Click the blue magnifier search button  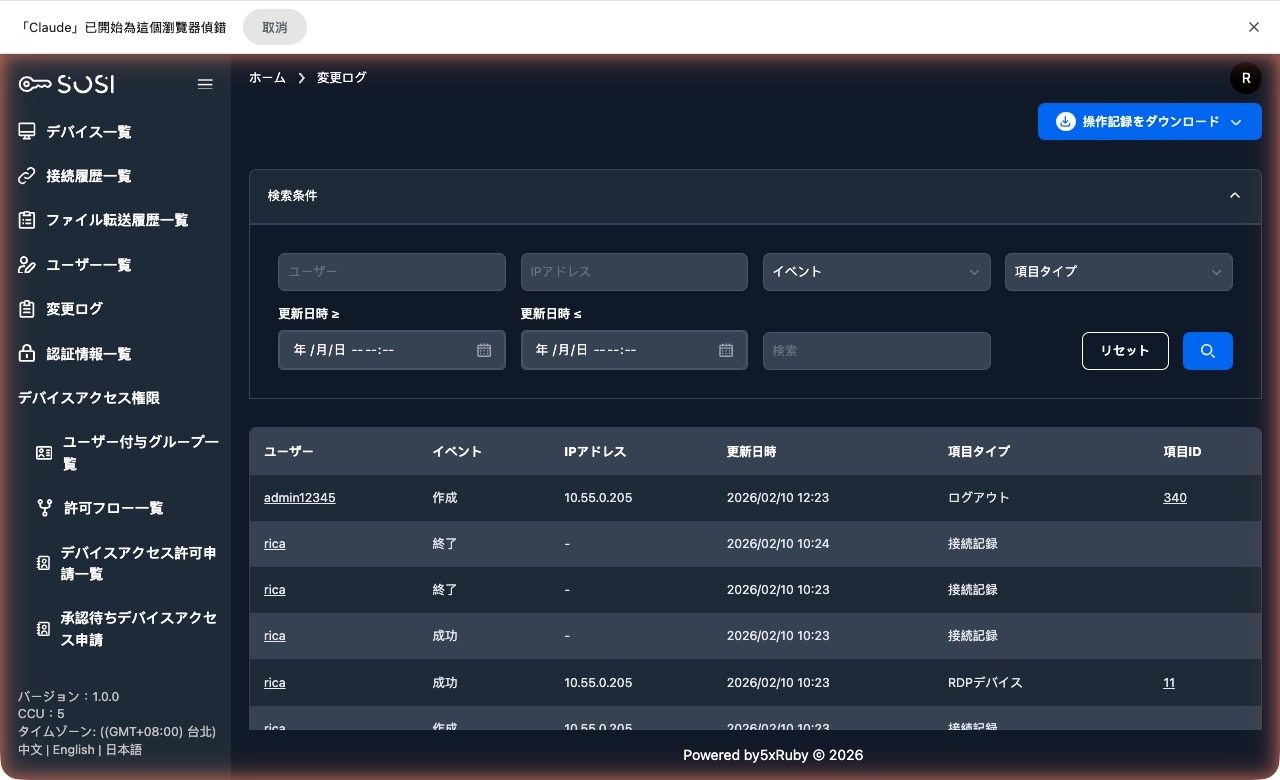1207,351
